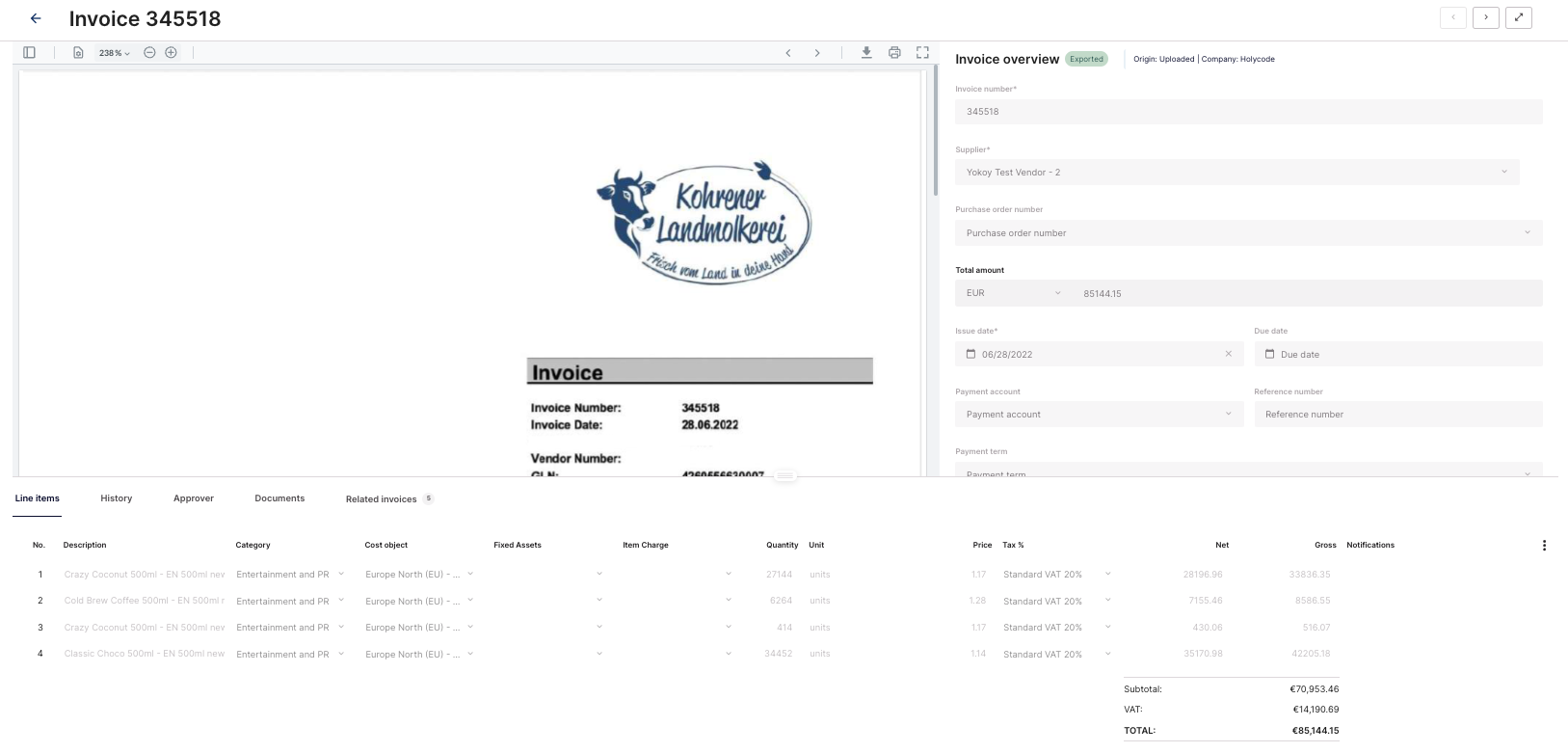Click quantity 34452 in line item 4
This screenshot has height=753, width=1568.
pyautogui.click(x=778, y=654)
